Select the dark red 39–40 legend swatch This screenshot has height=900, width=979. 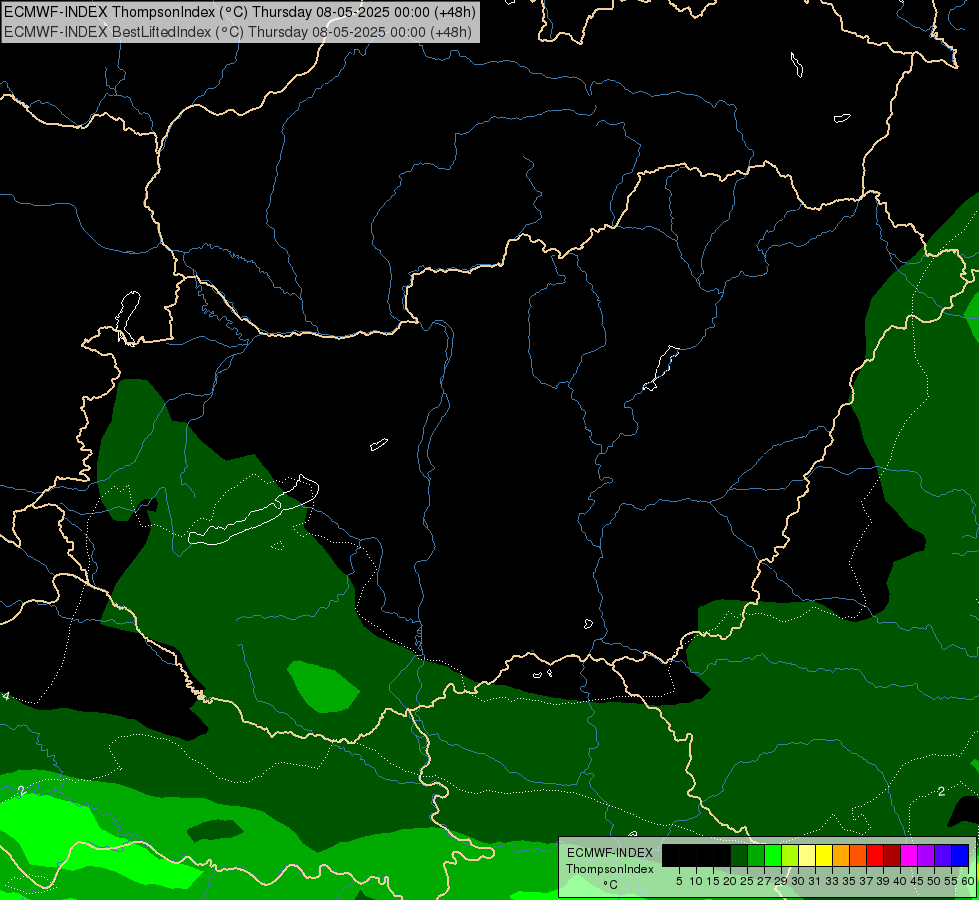click(x=892, y=855)
